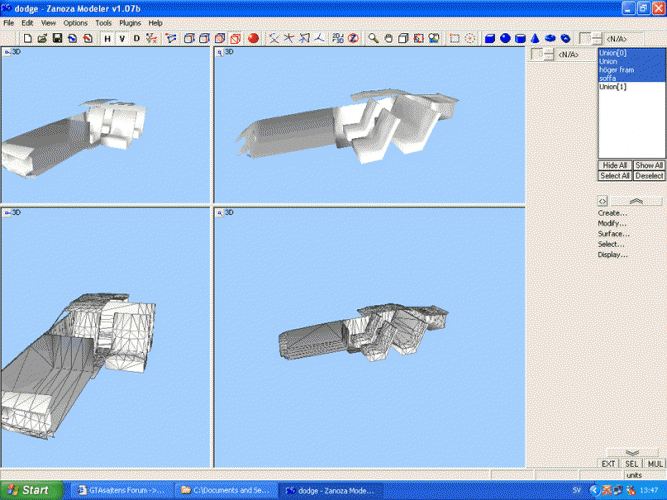Toggle the V axis constraint

coord(122,39)
